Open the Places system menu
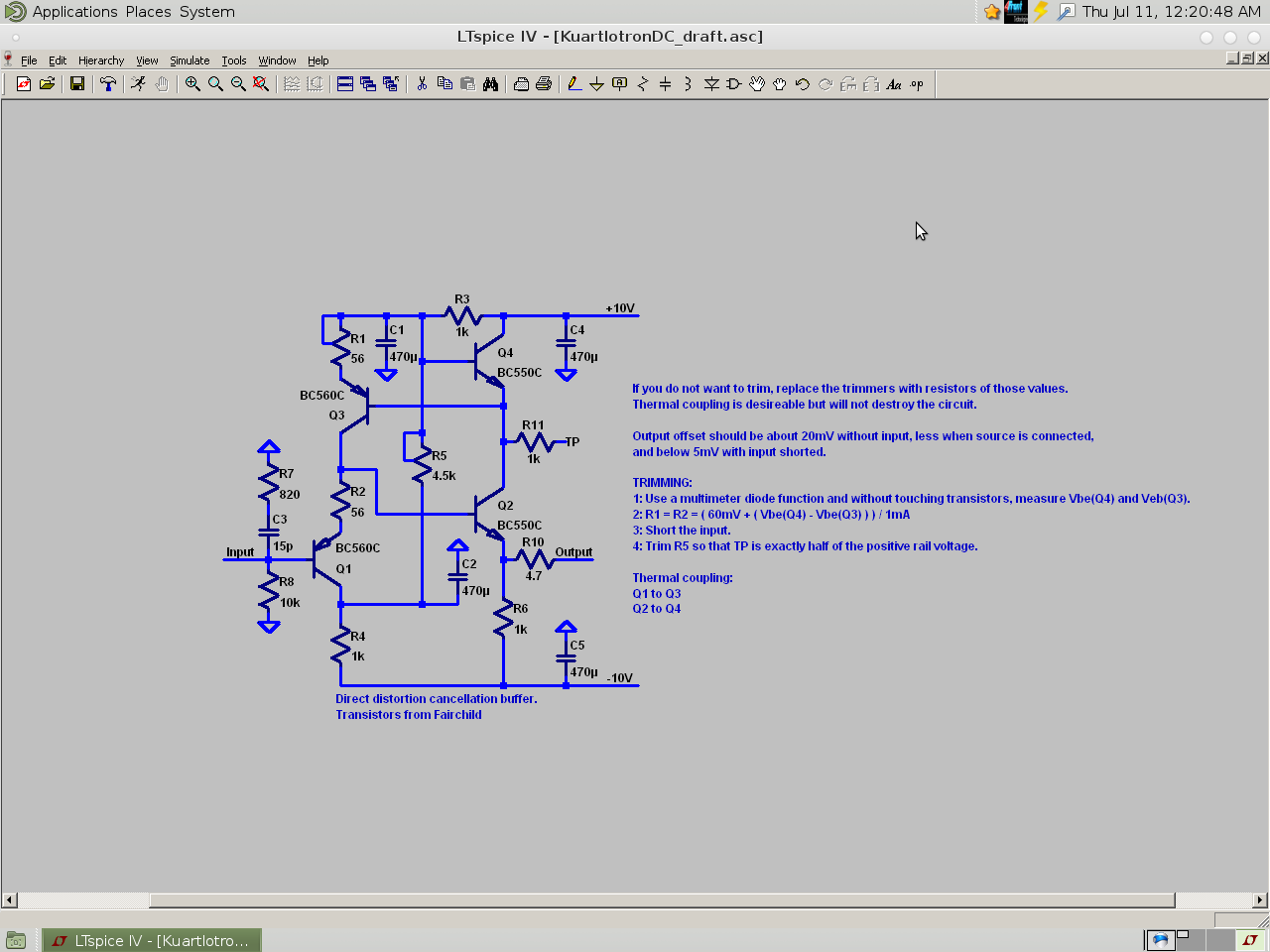1270x952 pixels. point(148,12)
